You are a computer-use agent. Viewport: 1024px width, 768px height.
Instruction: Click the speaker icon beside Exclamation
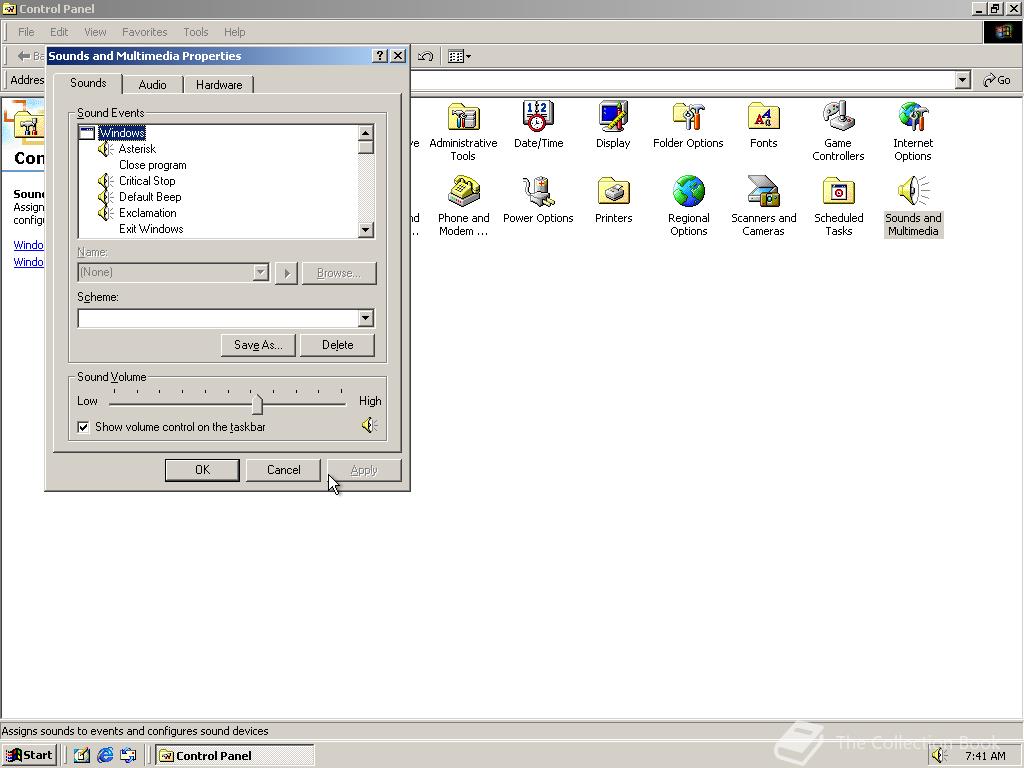pyautogui.click(x=105, y=213)
